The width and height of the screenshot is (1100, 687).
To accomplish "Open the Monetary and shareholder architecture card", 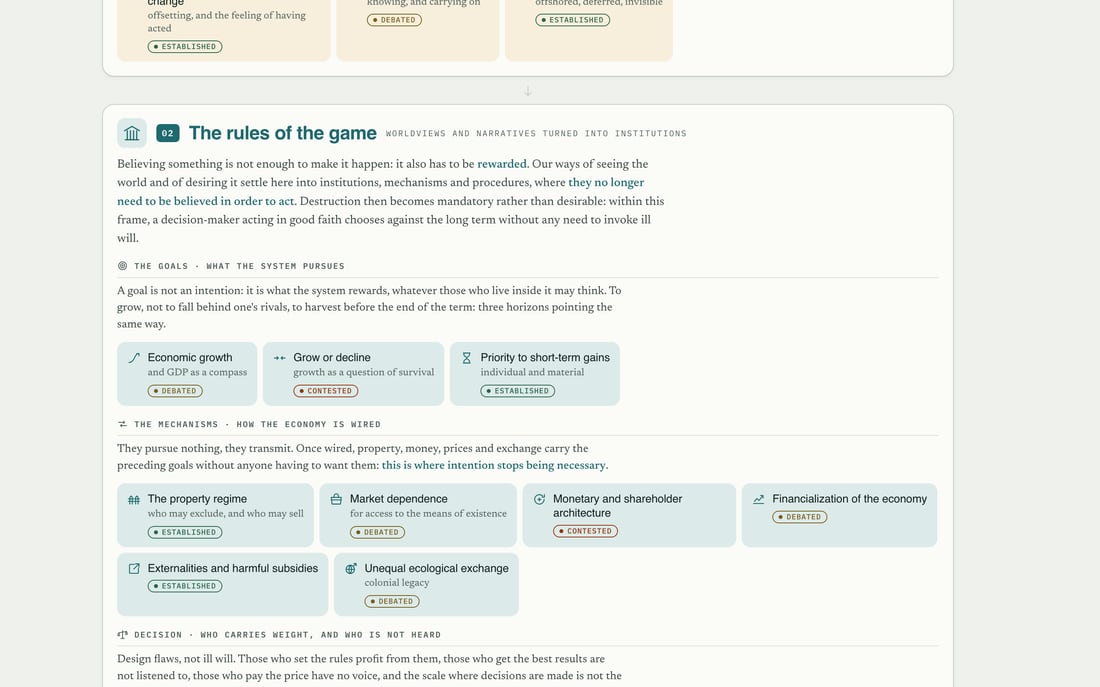I will pyautogui.click(x=629, y=515).
